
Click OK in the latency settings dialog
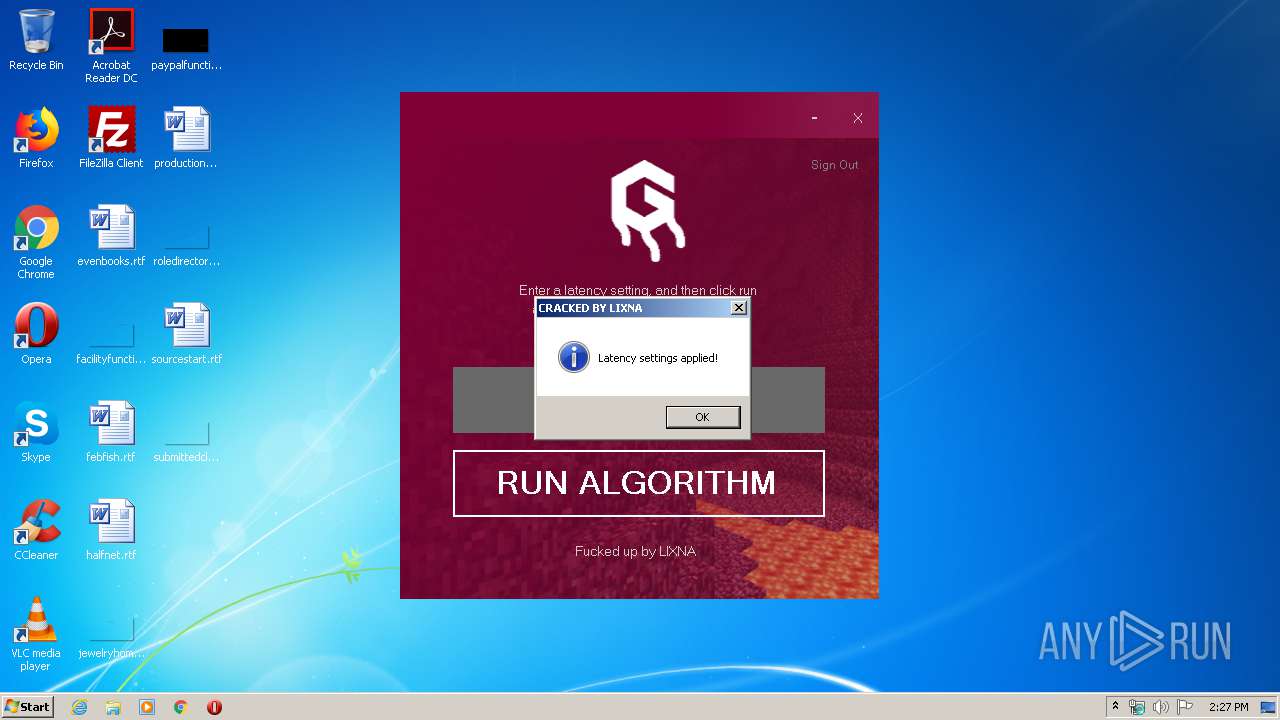(703, 417)
